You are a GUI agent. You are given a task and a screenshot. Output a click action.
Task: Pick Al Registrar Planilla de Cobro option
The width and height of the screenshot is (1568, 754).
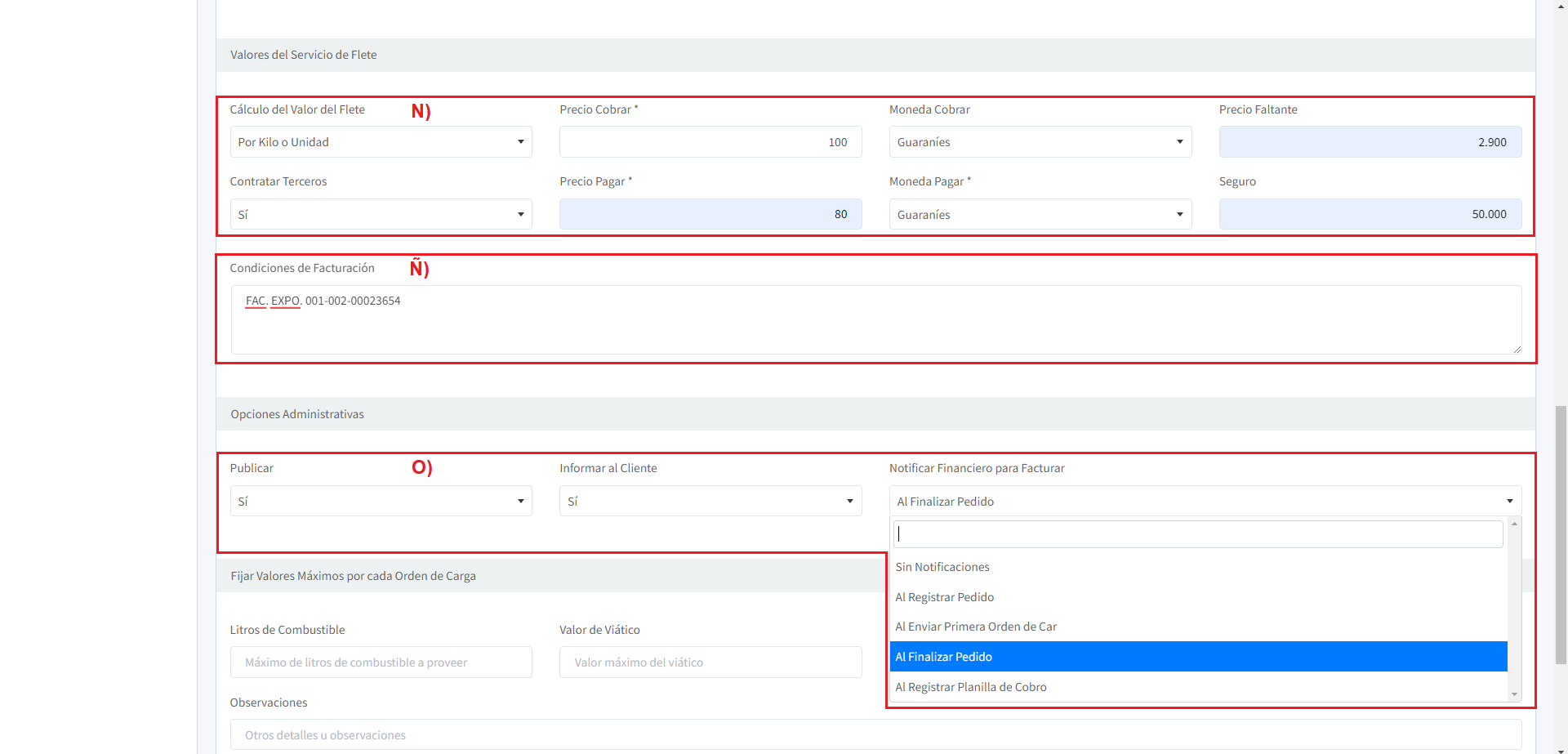(971, 687)
